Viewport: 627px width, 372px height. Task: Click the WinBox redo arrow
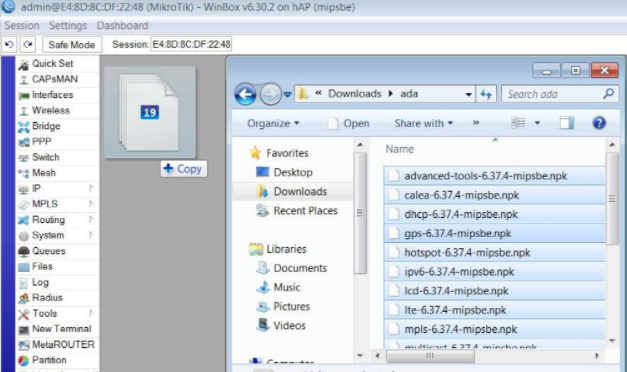pos(28,44)
